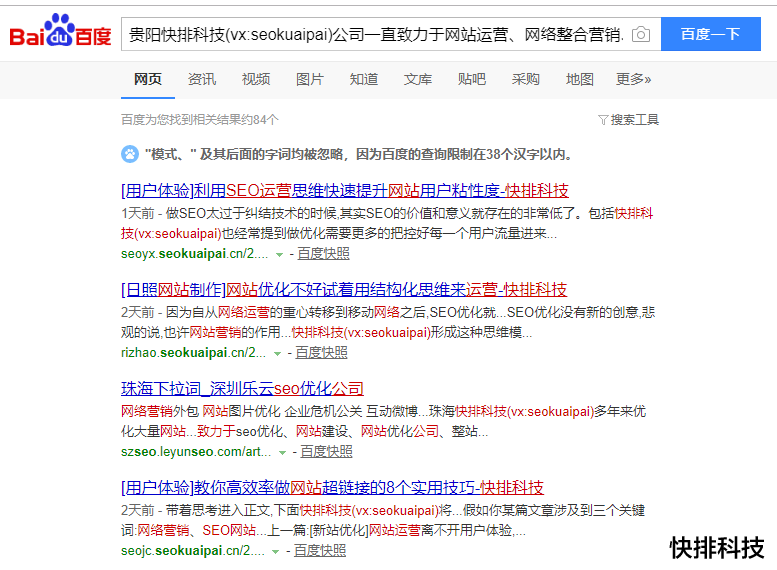Expand dropdown arrow beside rizhao.seokuaipai.cn

(x=277, y=354)
